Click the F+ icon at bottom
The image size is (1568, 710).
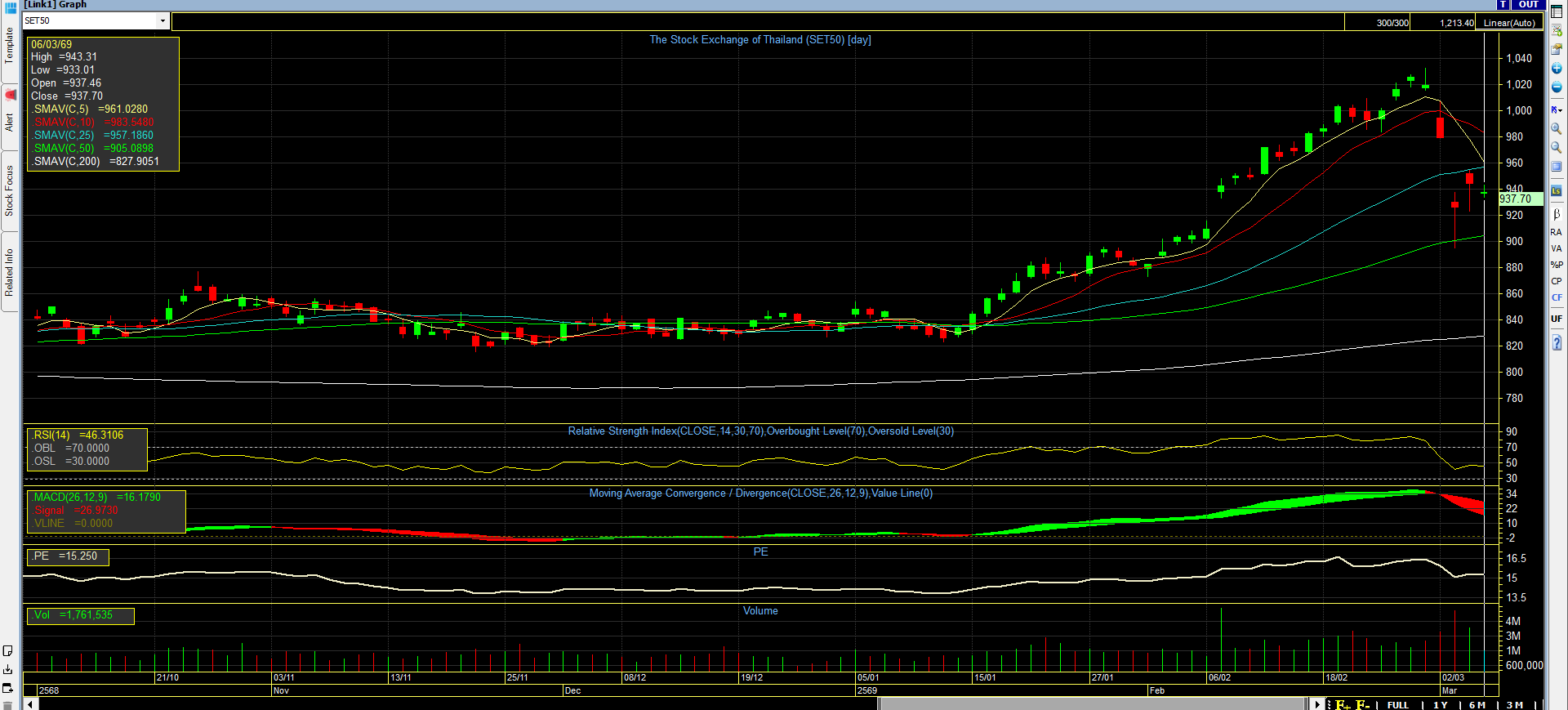pyautogui.click(x=1343, y=704)
